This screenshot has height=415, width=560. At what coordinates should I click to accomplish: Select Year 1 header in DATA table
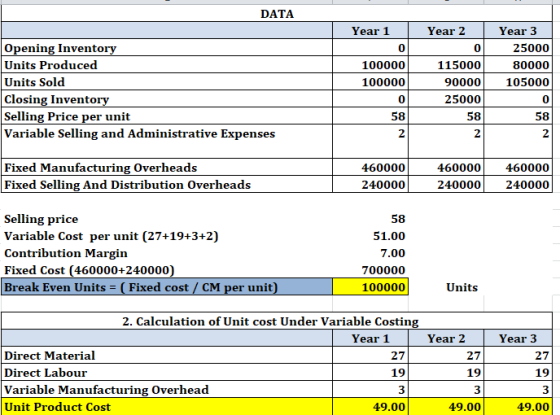pos(370,31)
